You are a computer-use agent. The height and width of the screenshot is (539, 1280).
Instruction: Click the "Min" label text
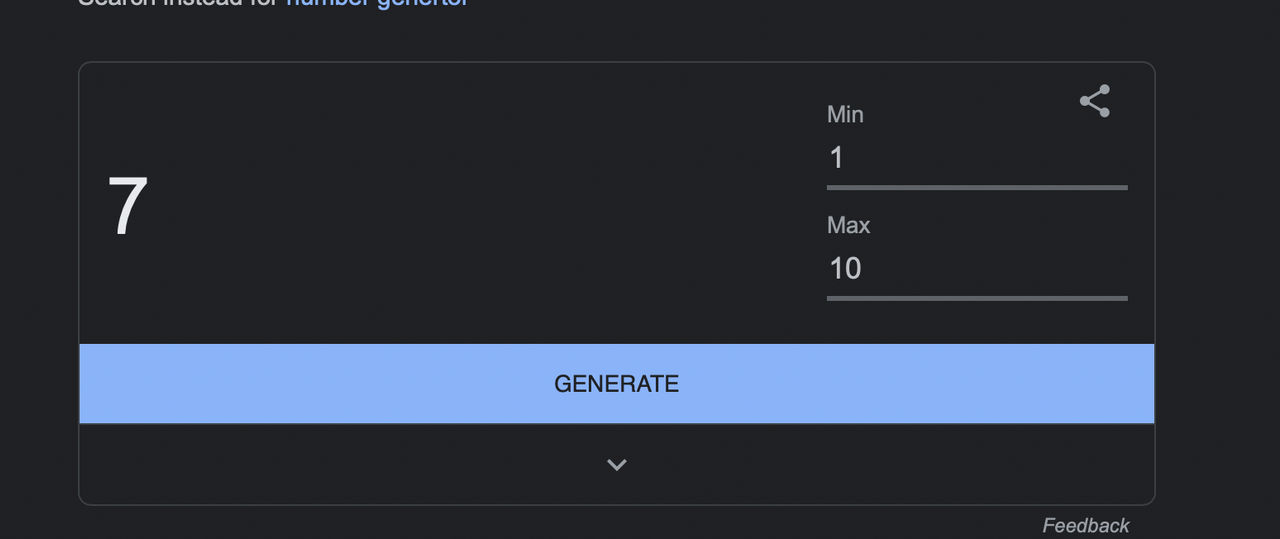pyautogui.click(x=845, y=115)
